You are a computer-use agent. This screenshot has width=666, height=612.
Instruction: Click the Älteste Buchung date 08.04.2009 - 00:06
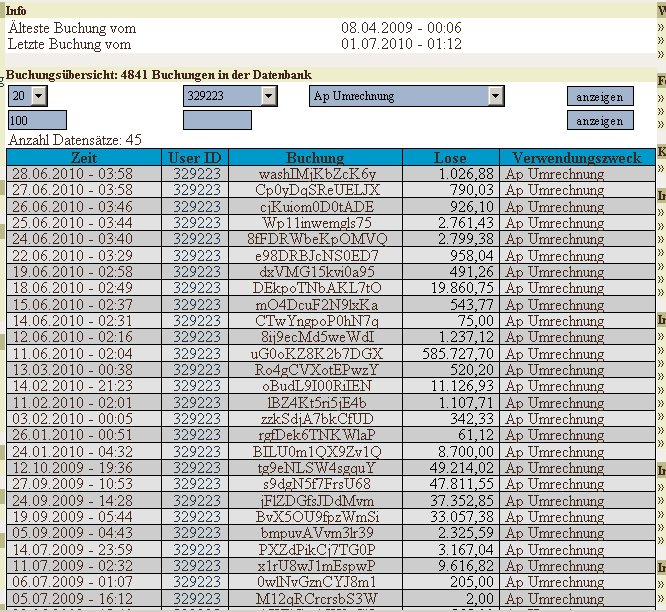[401, 28]
